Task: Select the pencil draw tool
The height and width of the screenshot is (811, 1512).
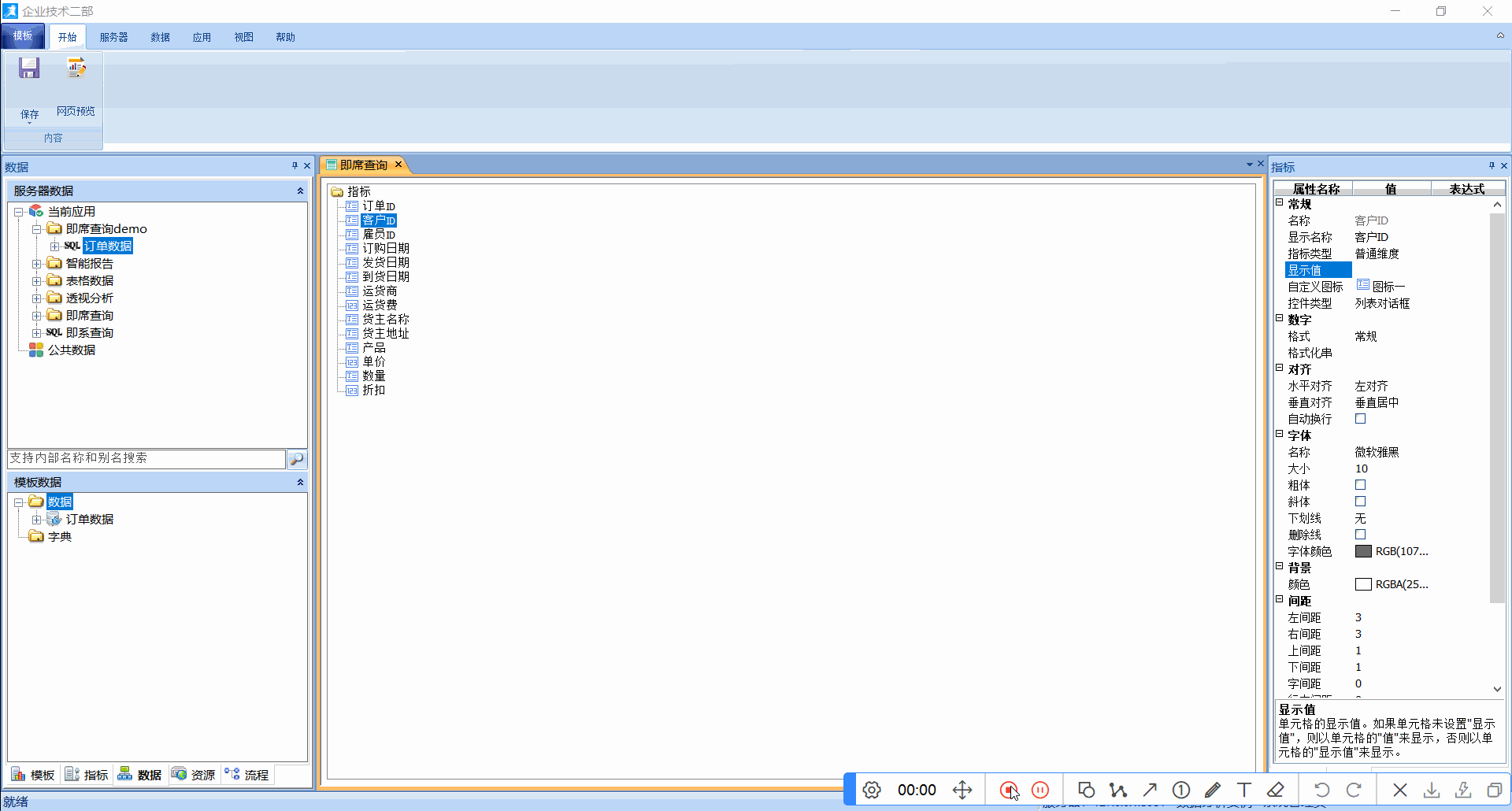Action: coord(1213,790)
